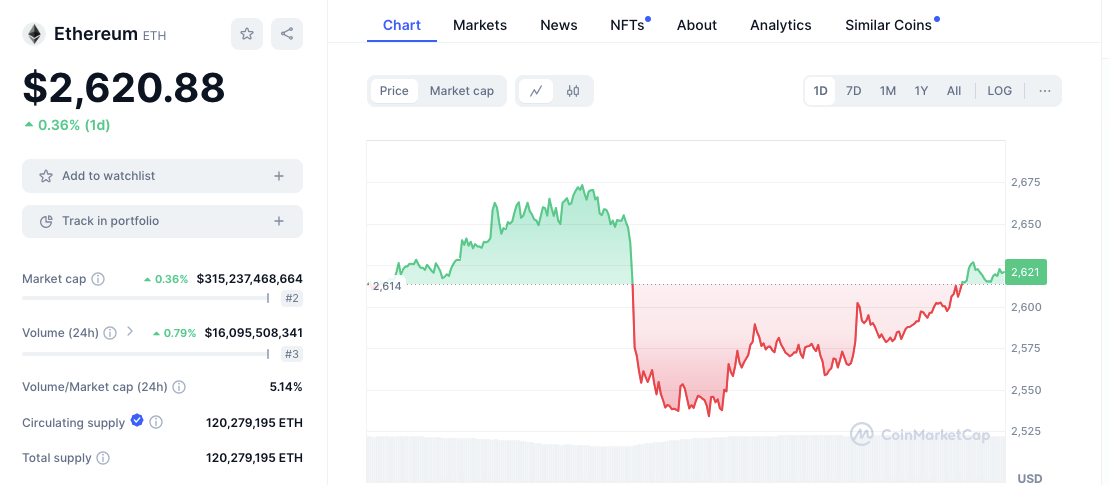Click info icon next to Volume (24h)
This screenshot has width=1109, height=485.
point(110,333)
